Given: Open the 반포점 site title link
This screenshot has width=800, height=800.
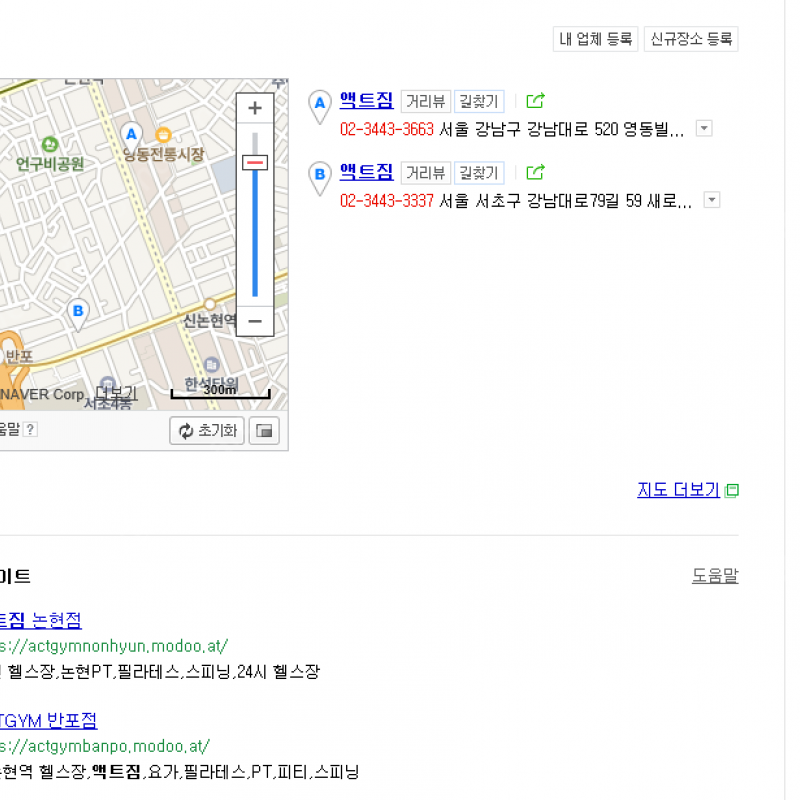Looking at the screenshot, I should [x=48, y=720].
